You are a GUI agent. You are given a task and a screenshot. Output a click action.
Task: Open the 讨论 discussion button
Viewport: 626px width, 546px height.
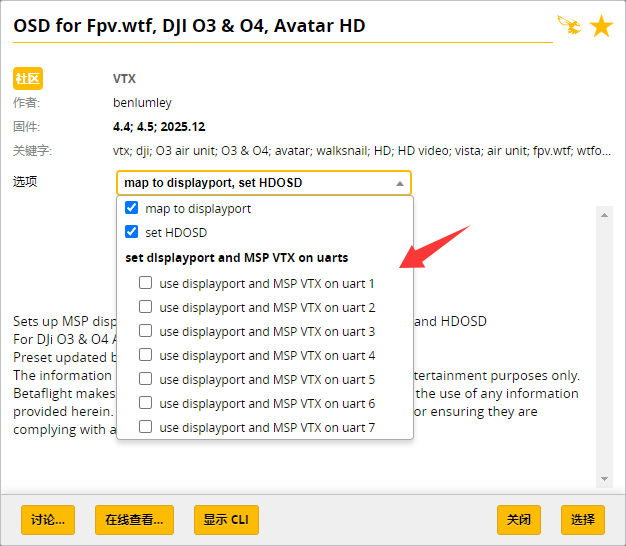coord(48,520)
